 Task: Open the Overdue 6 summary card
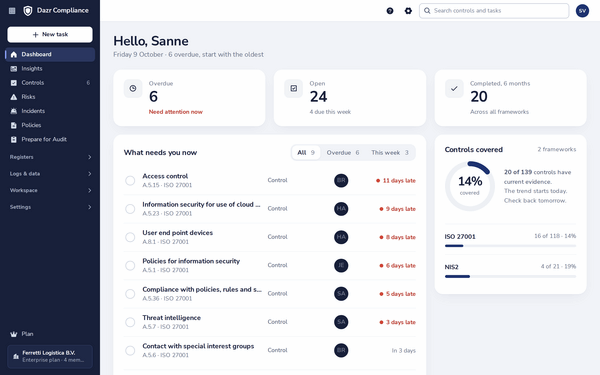click(189, 98)
